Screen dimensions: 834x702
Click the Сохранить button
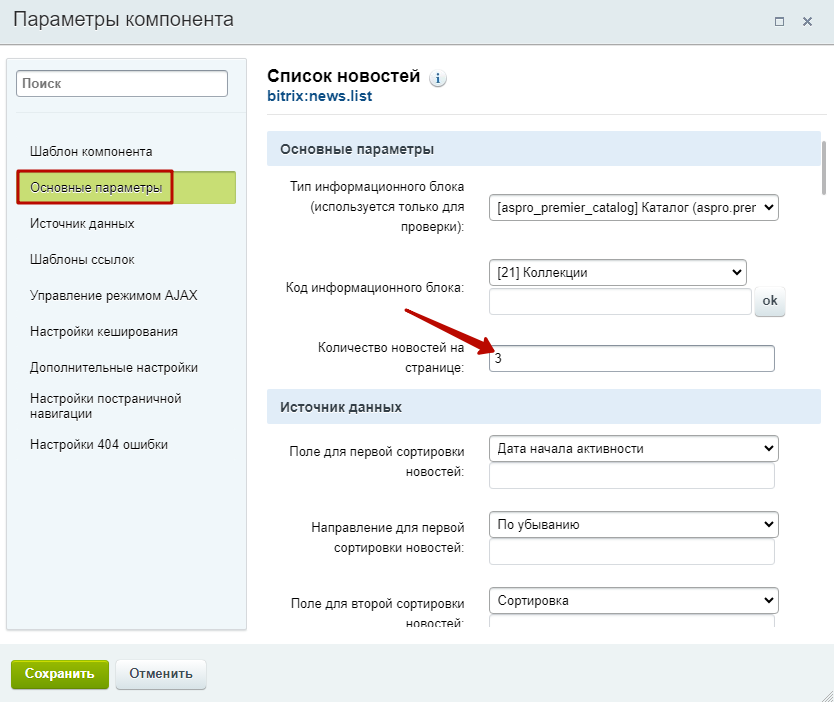pos(60,674)
